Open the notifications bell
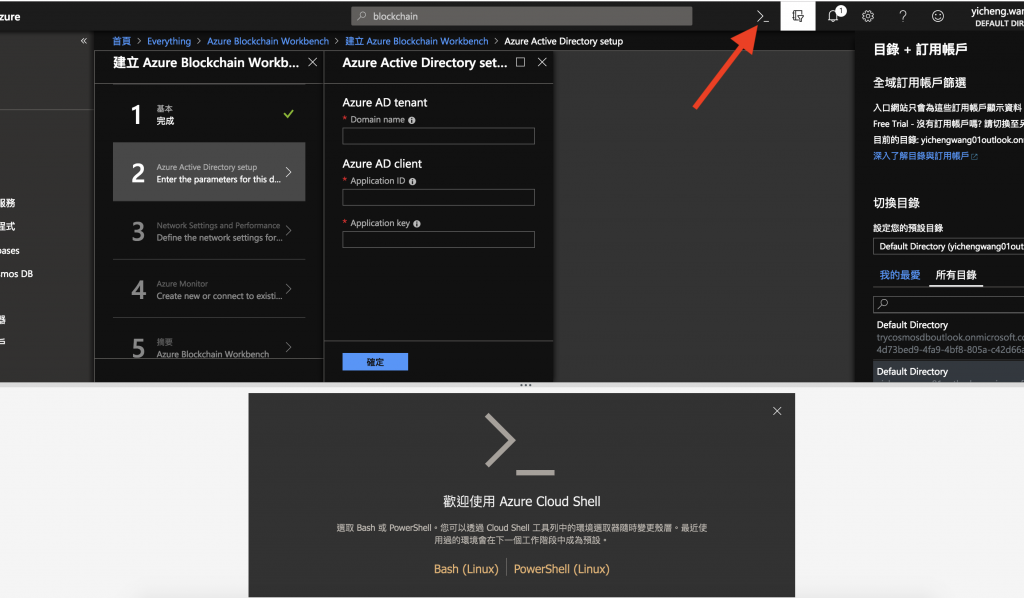Screen dimensions: 1024x598 point(834,16)
